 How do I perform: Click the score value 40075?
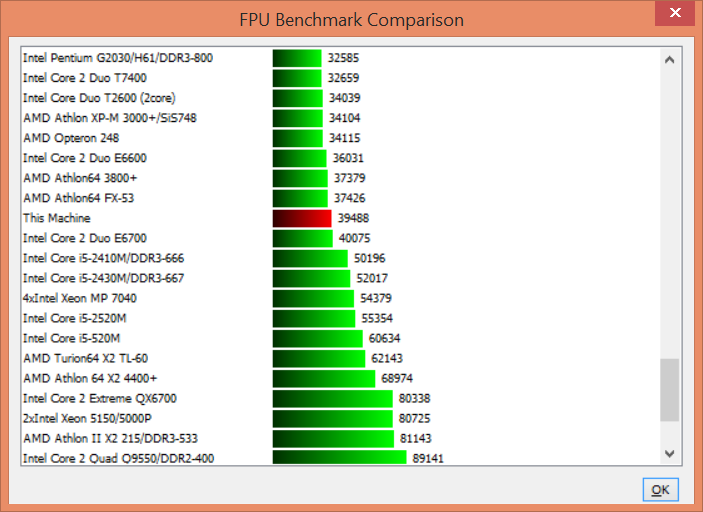(x=355, y=238)
